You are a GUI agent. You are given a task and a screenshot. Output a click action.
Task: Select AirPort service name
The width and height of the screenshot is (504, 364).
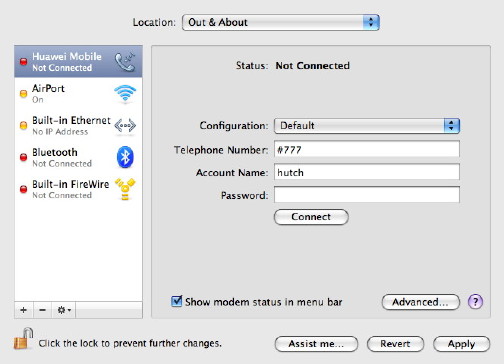pyautogui.click(x=48, y=88)
